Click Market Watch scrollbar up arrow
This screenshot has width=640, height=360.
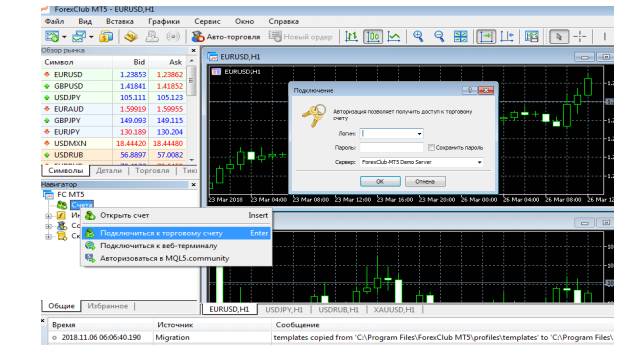[x=191, y=60]
